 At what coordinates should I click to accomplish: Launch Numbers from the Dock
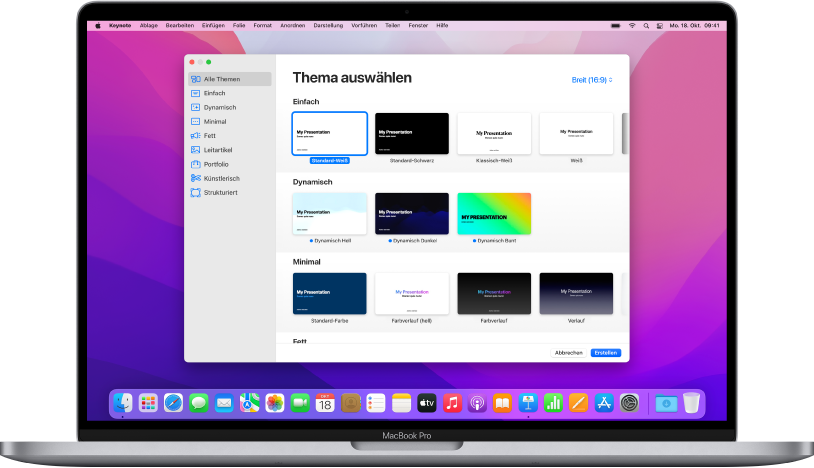(553, 403)
